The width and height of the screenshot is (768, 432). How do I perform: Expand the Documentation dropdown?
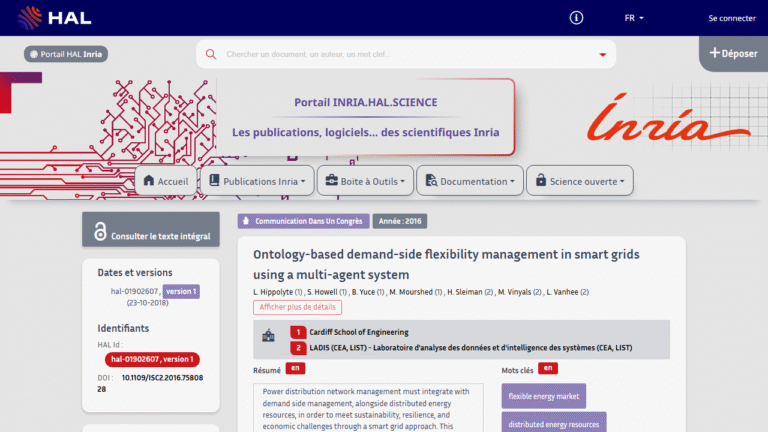[x=469, y=181]
